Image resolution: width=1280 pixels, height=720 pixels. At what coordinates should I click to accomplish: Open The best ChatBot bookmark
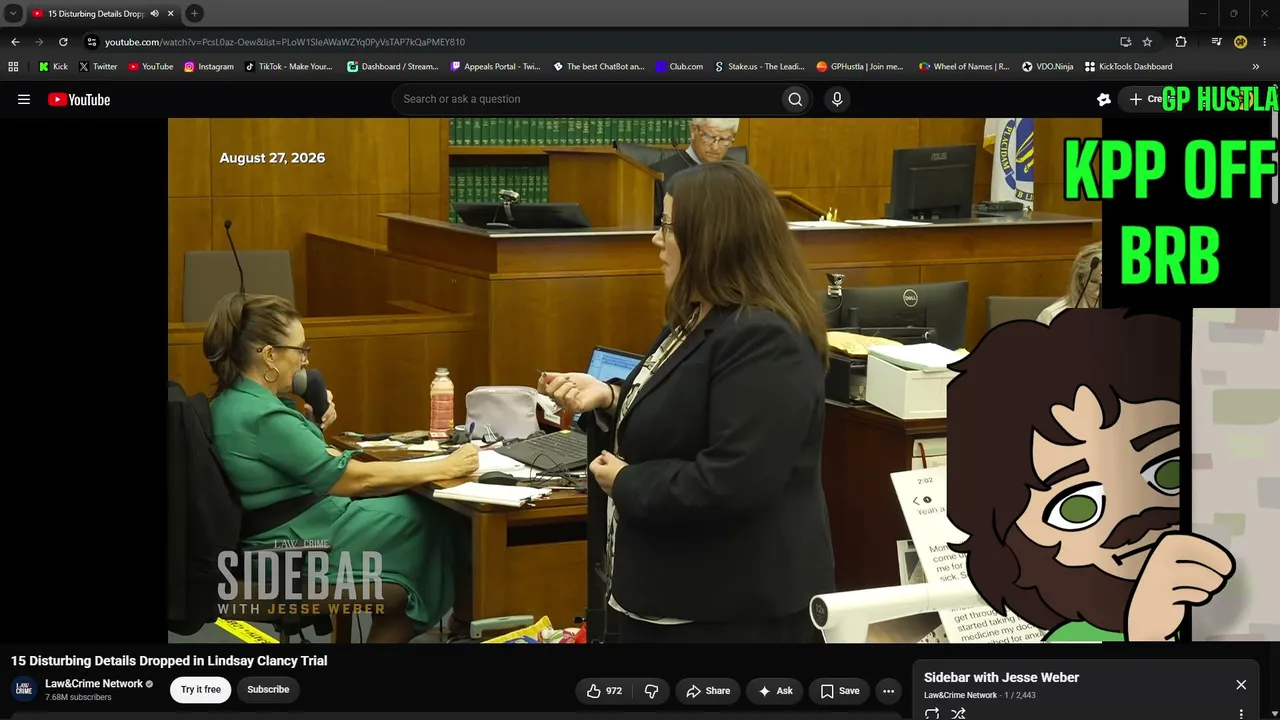[599, 67]
